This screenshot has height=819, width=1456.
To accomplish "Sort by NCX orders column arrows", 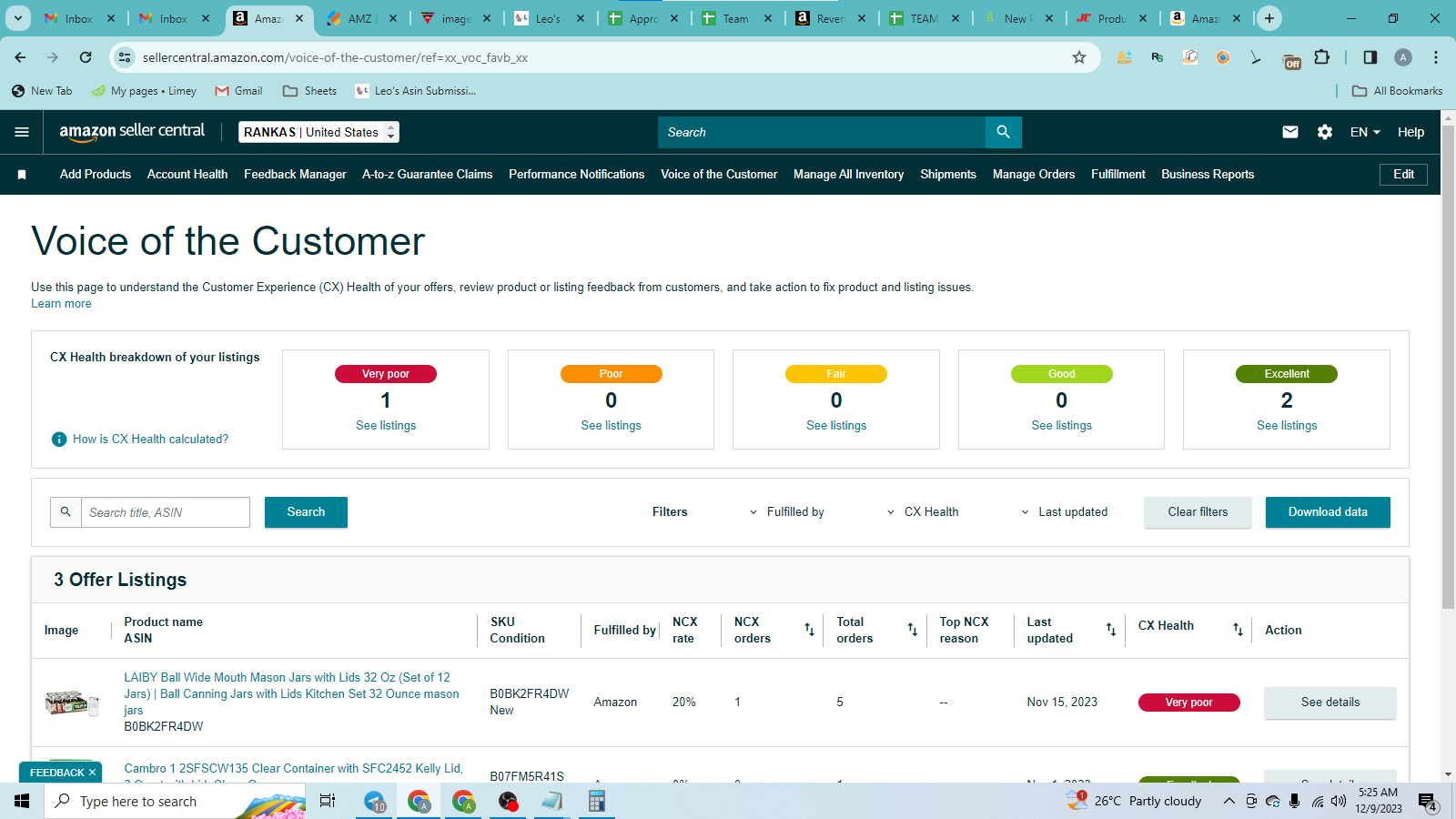I will tap(809, 630).
